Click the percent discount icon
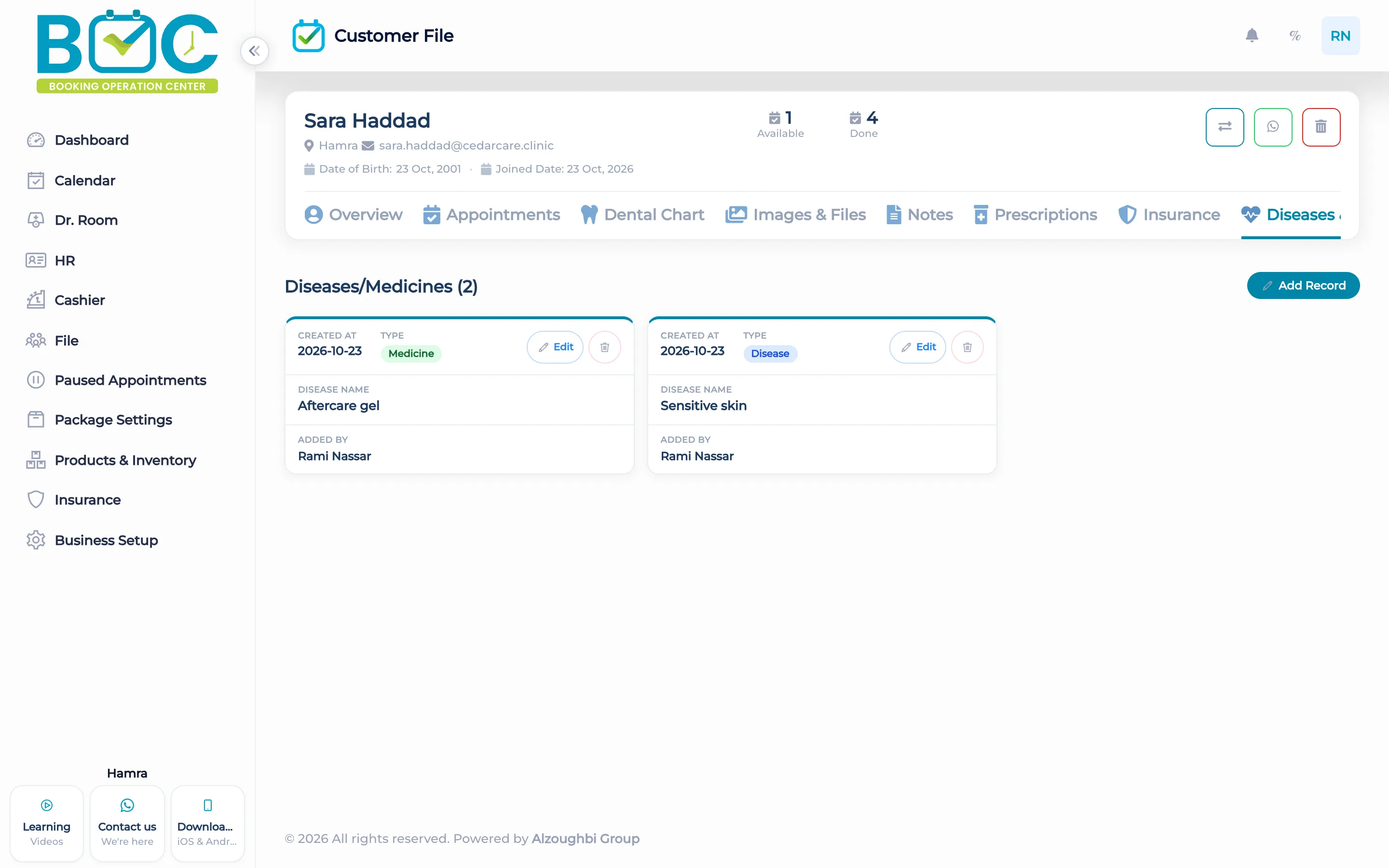The image size is (1389, 868). pyautogui.click(x=1295, y=36)
